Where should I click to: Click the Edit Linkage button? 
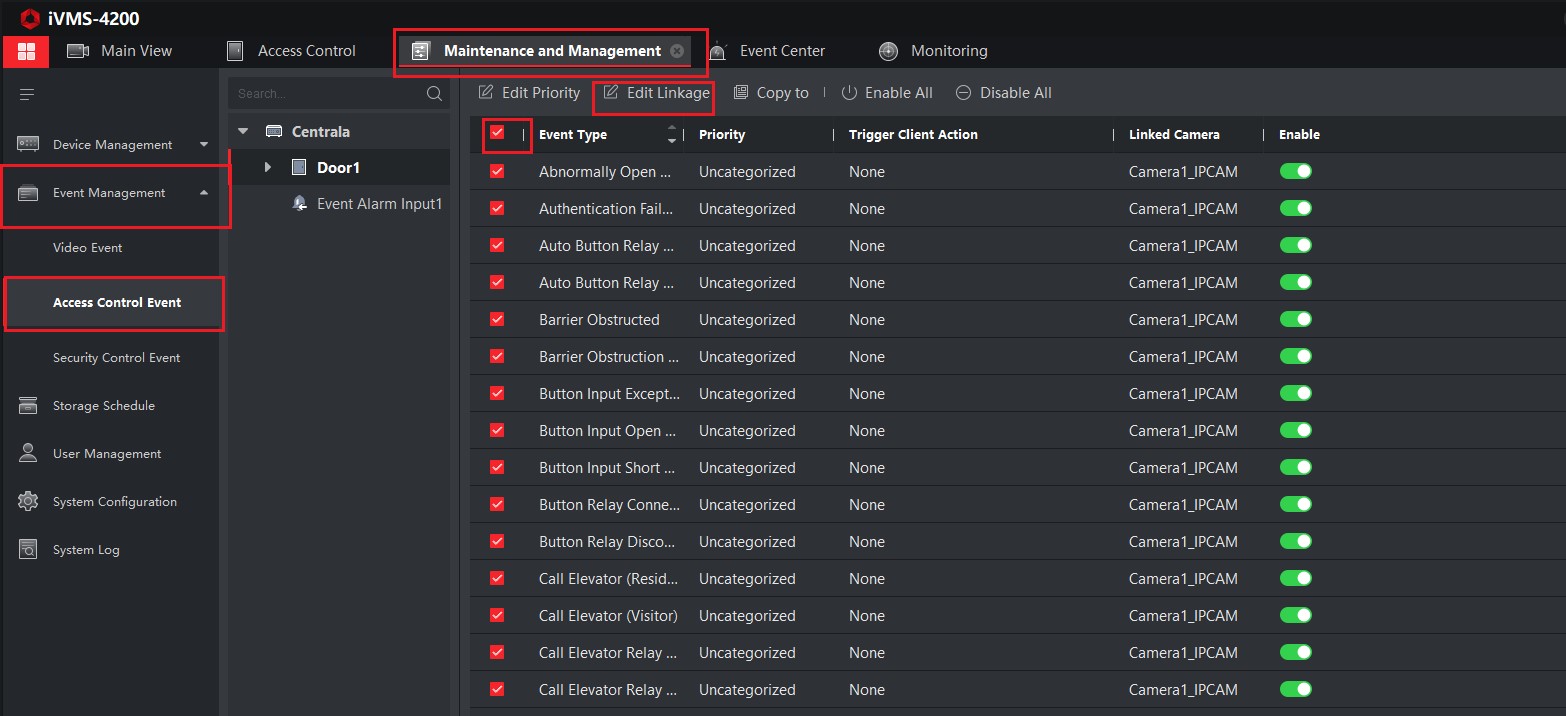point(656,93)
